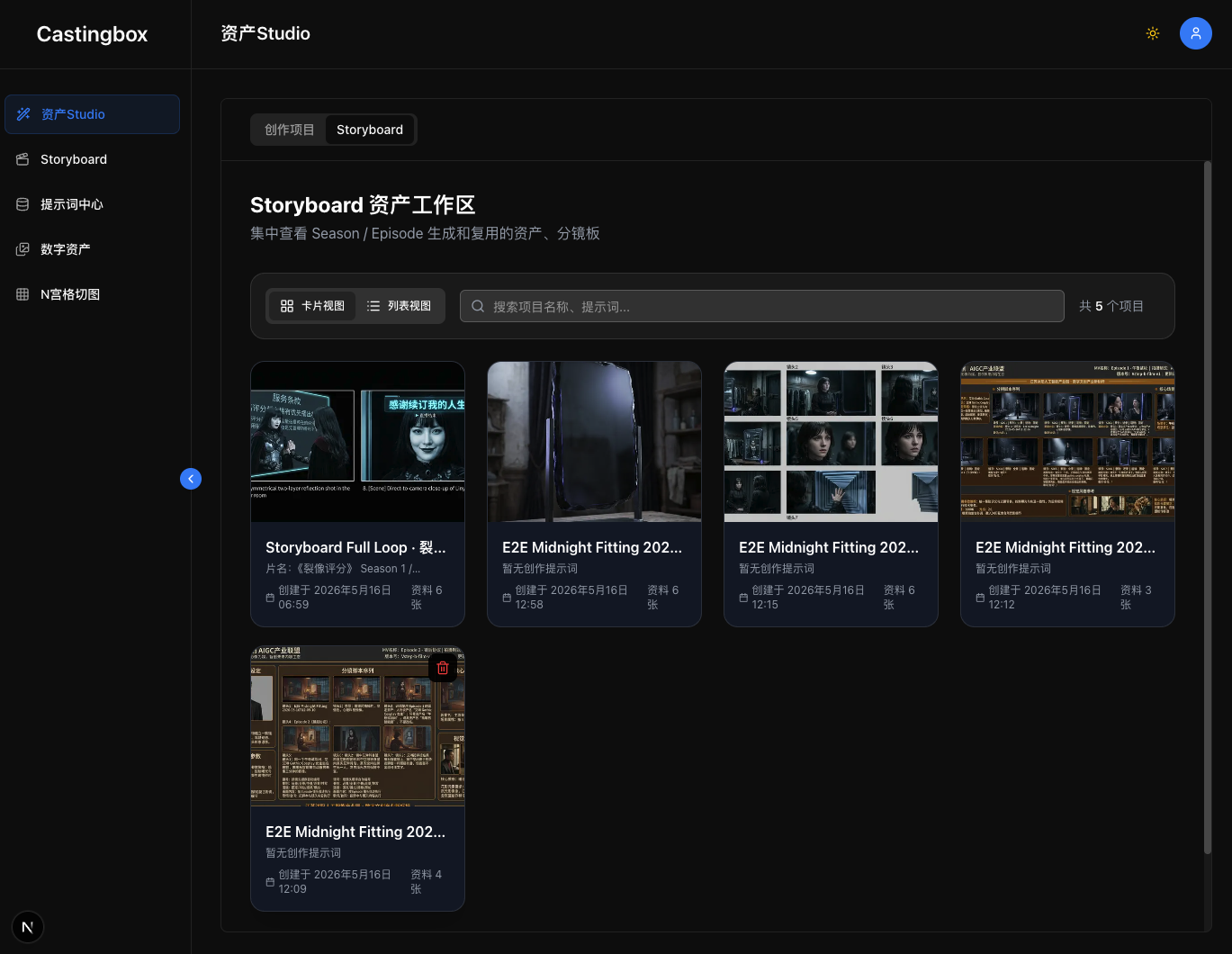Image resolution: width=1232 pixels, height=954 pixels.
Task: Click the grid icon beside N宫格切图
Action: [x=22, y=294]
